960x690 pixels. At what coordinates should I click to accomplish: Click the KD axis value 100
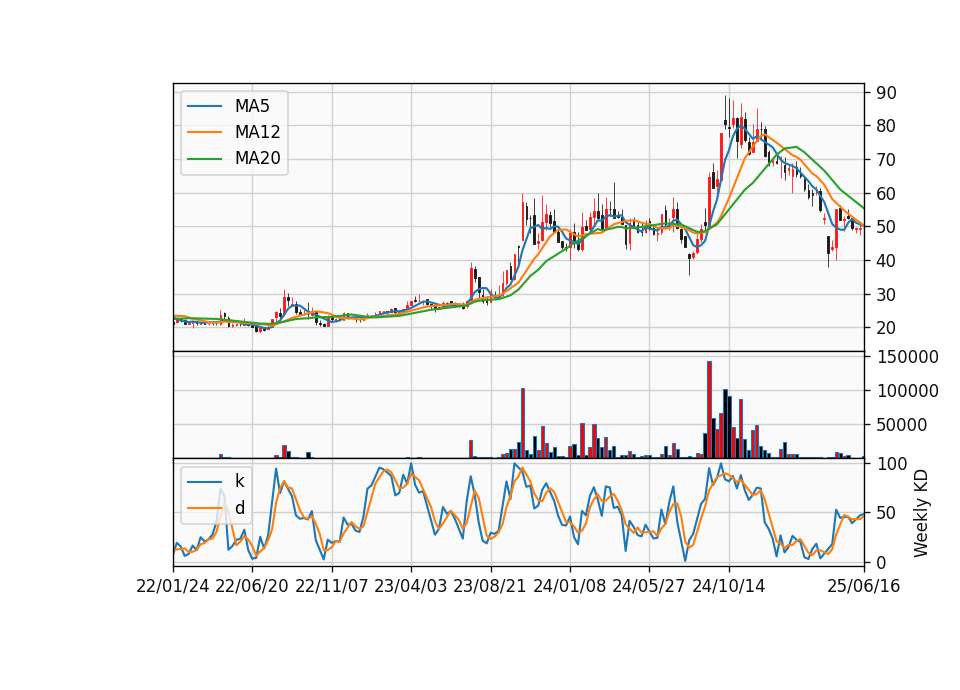coord(892,463)
